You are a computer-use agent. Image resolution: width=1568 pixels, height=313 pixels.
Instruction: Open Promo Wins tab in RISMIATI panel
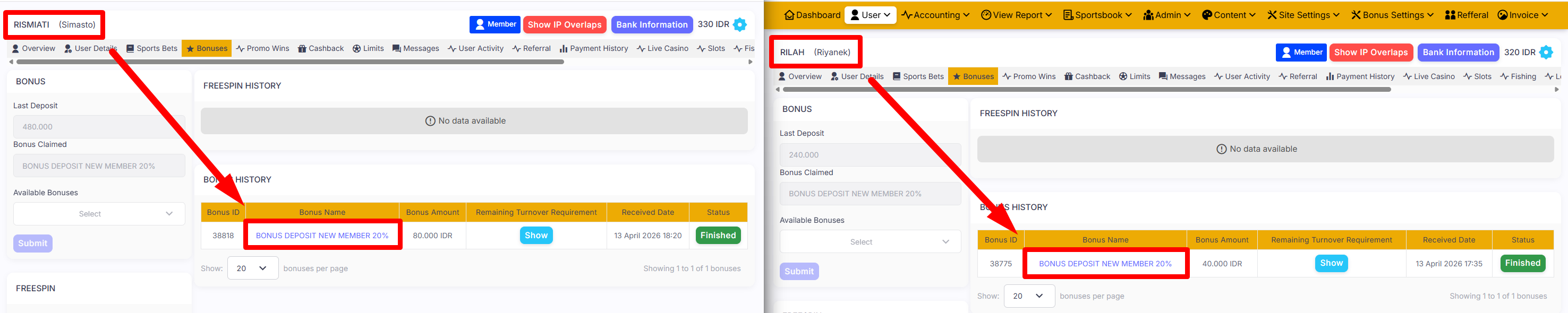pos(263,49)
